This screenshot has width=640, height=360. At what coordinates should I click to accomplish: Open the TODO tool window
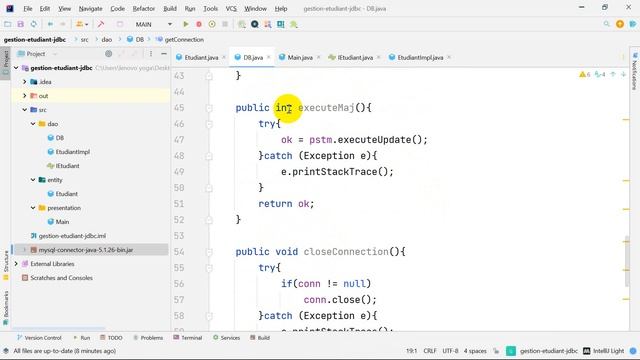coord(111,338)
